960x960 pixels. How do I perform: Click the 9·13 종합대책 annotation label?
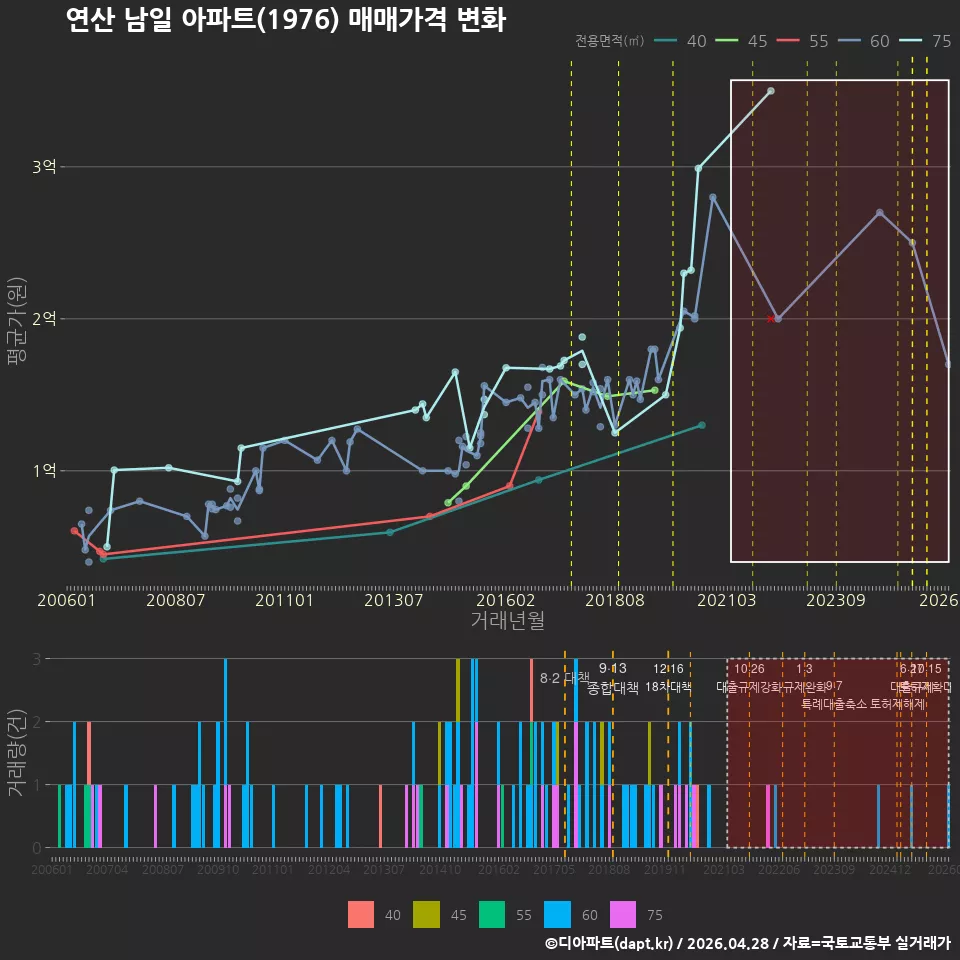pos(612,678)
